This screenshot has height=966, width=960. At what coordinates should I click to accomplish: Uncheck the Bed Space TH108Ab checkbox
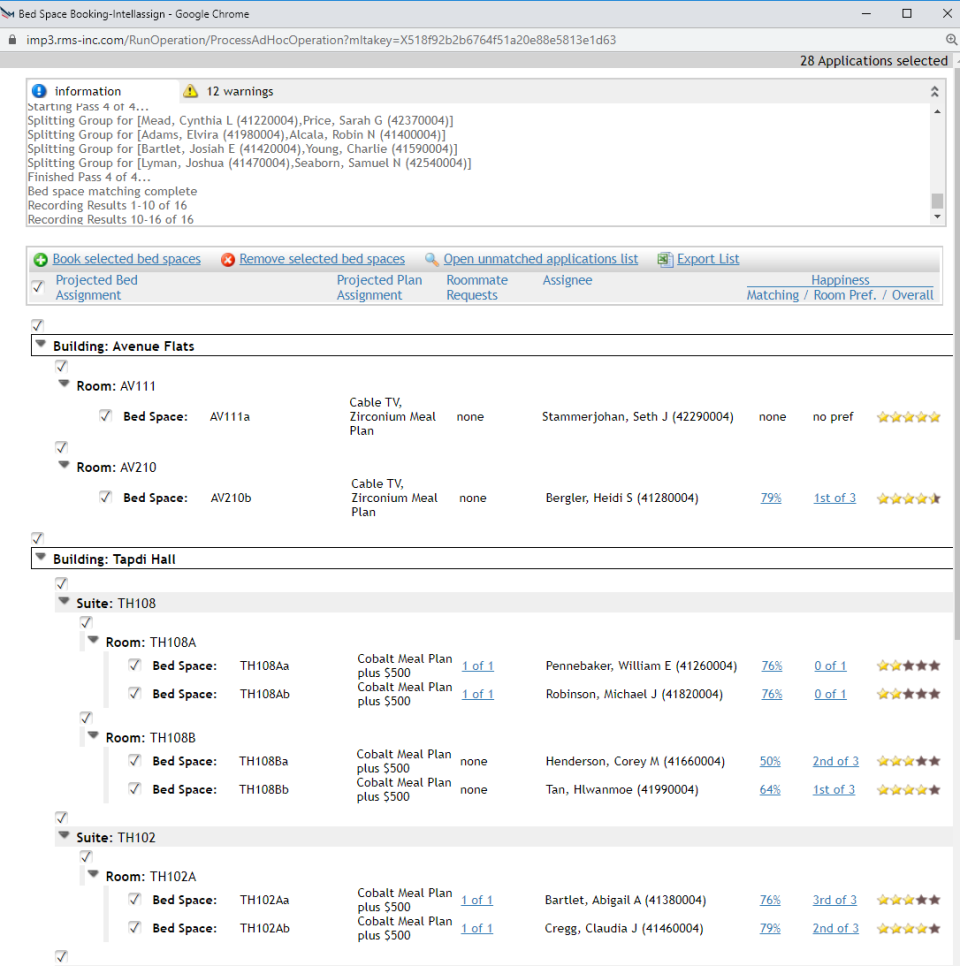point(134,693)
